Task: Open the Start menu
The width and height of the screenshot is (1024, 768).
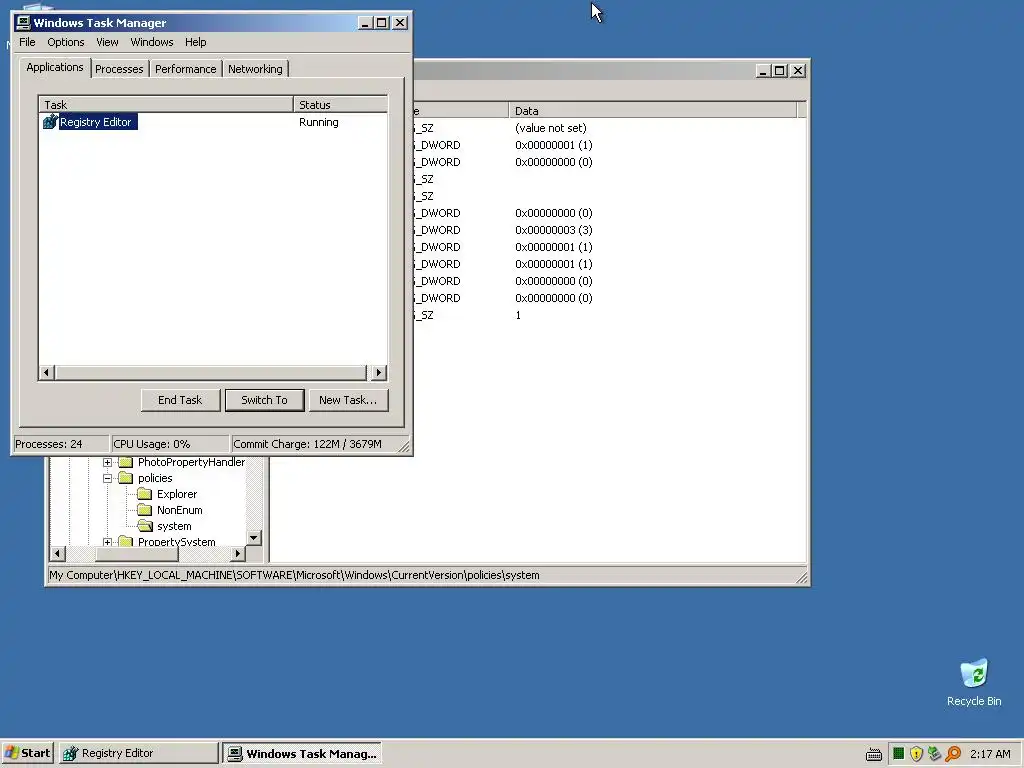Action: pyautogui.click(x=27, y=753)
